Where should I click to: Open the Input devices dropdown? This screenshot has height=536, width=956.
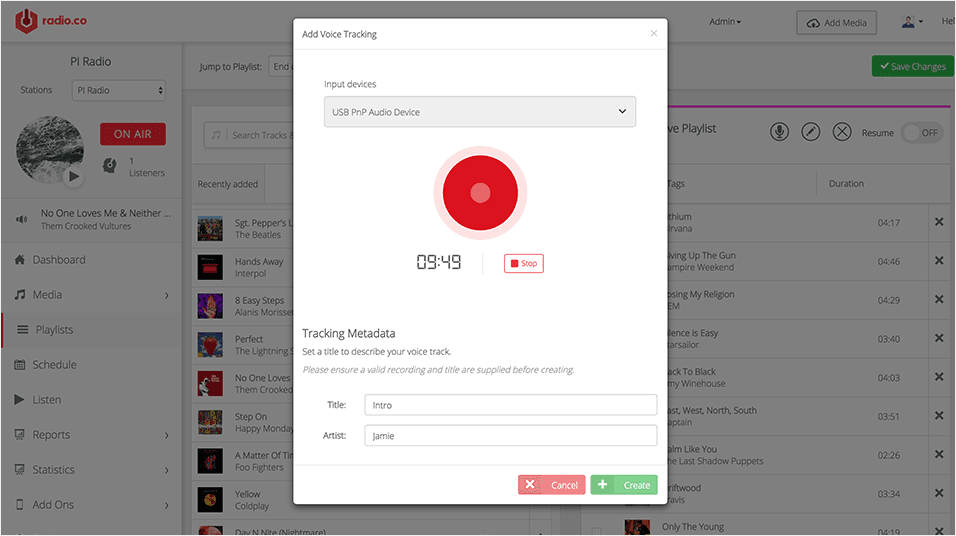pos(480,112)
